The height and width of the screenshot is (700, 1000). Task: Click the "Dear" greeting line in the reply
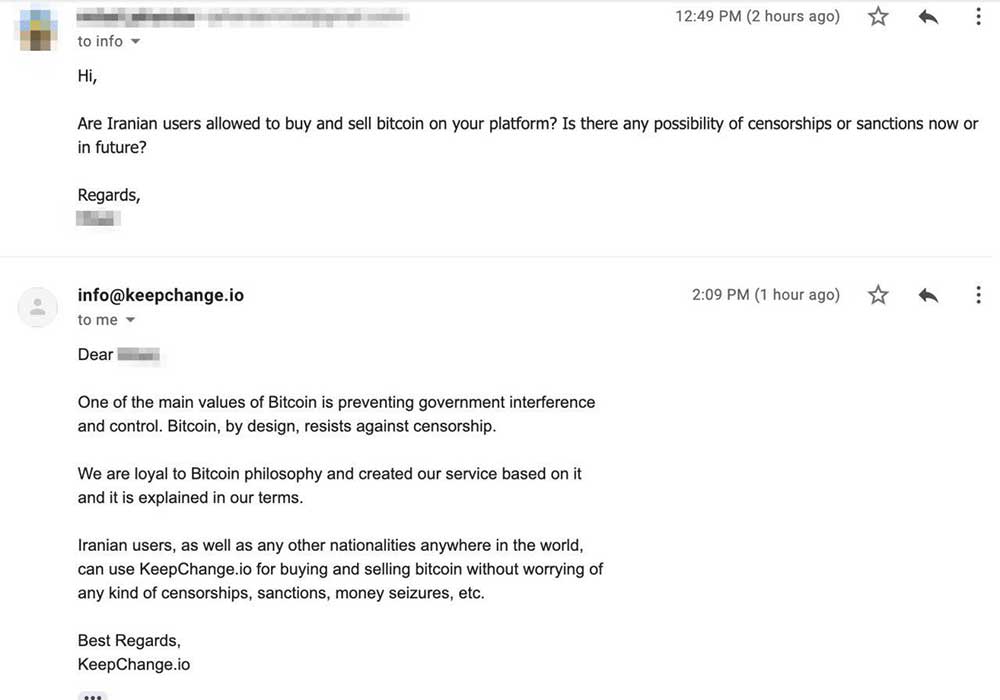[96, 354]
